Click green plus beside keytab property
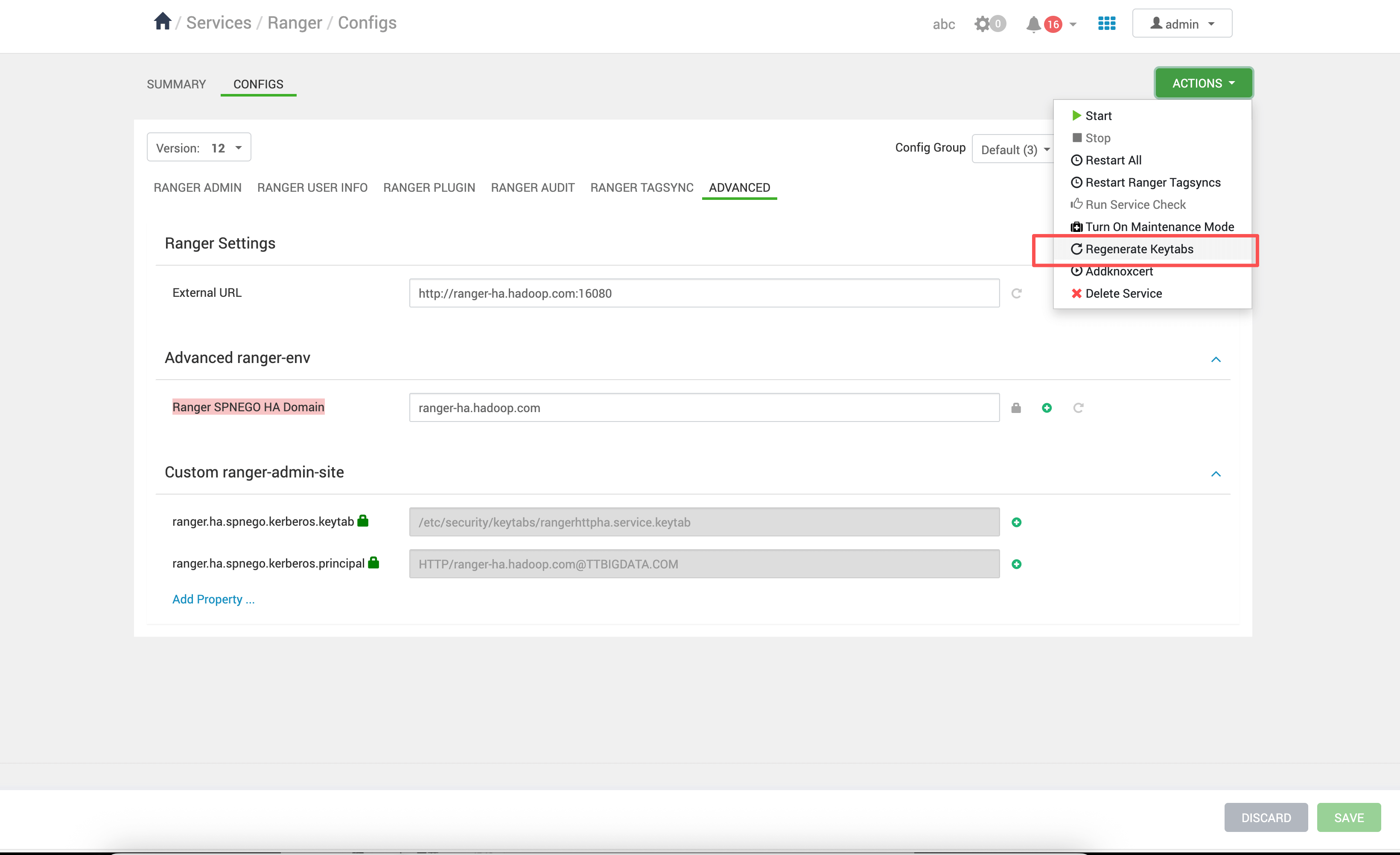Viewport: 1400px width, 855px height. click(x=1016, y=522)
